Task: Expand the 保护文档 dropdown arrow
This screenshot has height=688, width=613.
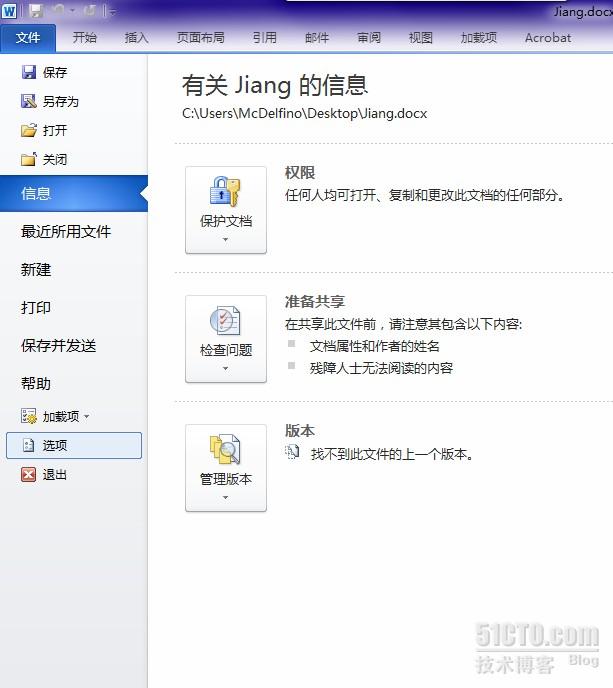Action: pos(226,240)
